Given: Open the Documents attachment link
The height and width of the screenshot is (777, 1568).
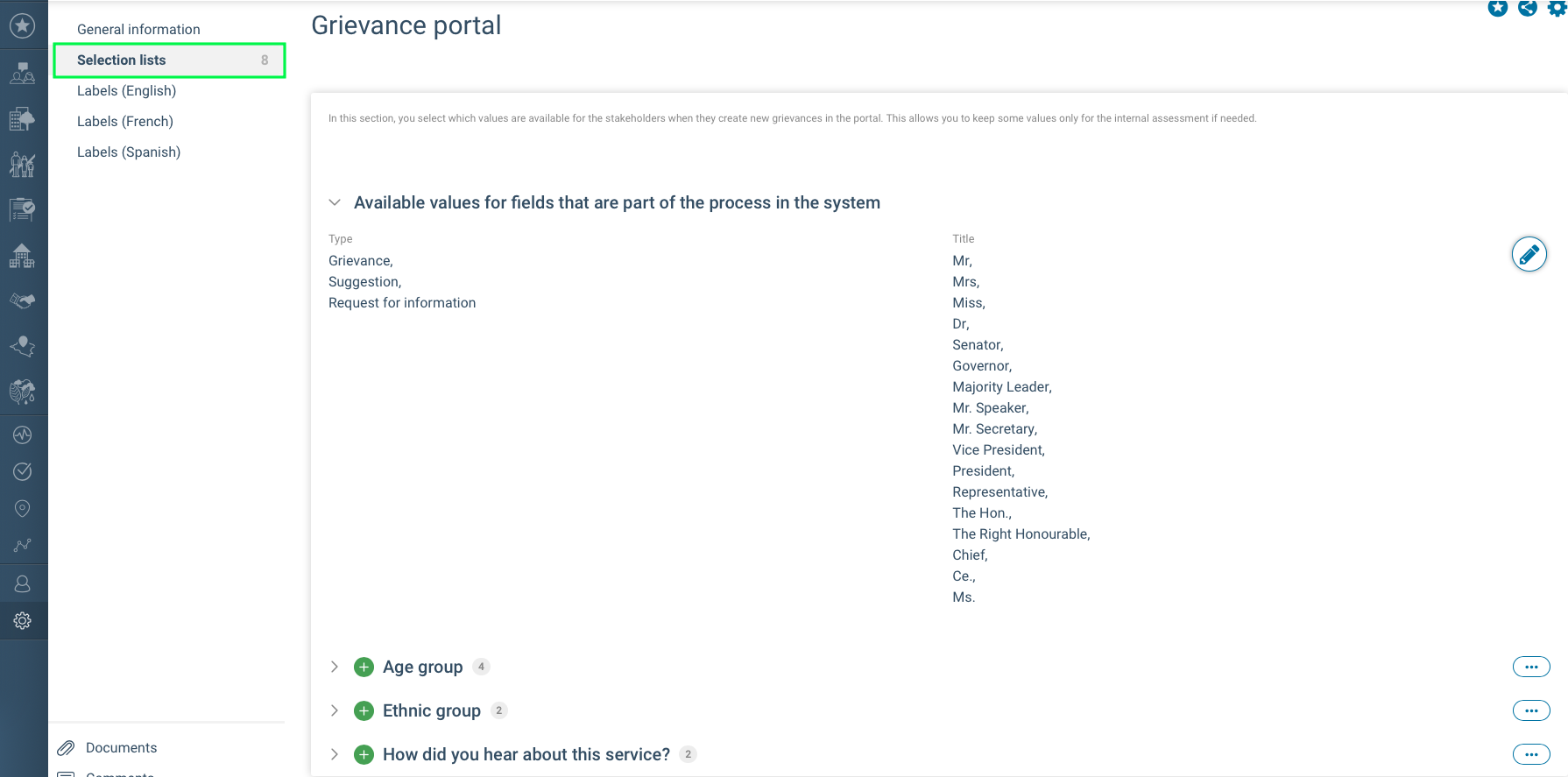Looking at the screenshot, I should (x=121, y=747).
